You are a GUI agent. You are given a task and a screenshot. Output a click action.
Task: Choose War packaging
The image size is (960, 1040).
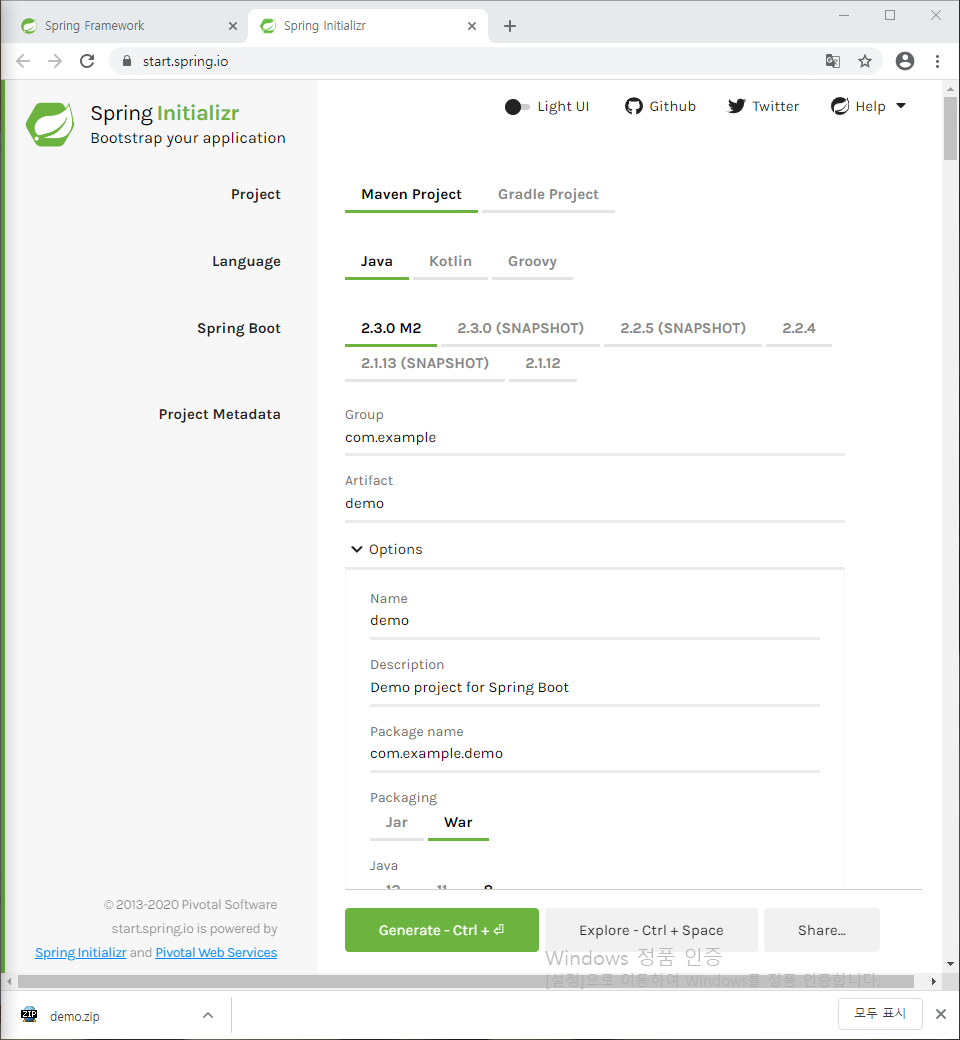458,823
